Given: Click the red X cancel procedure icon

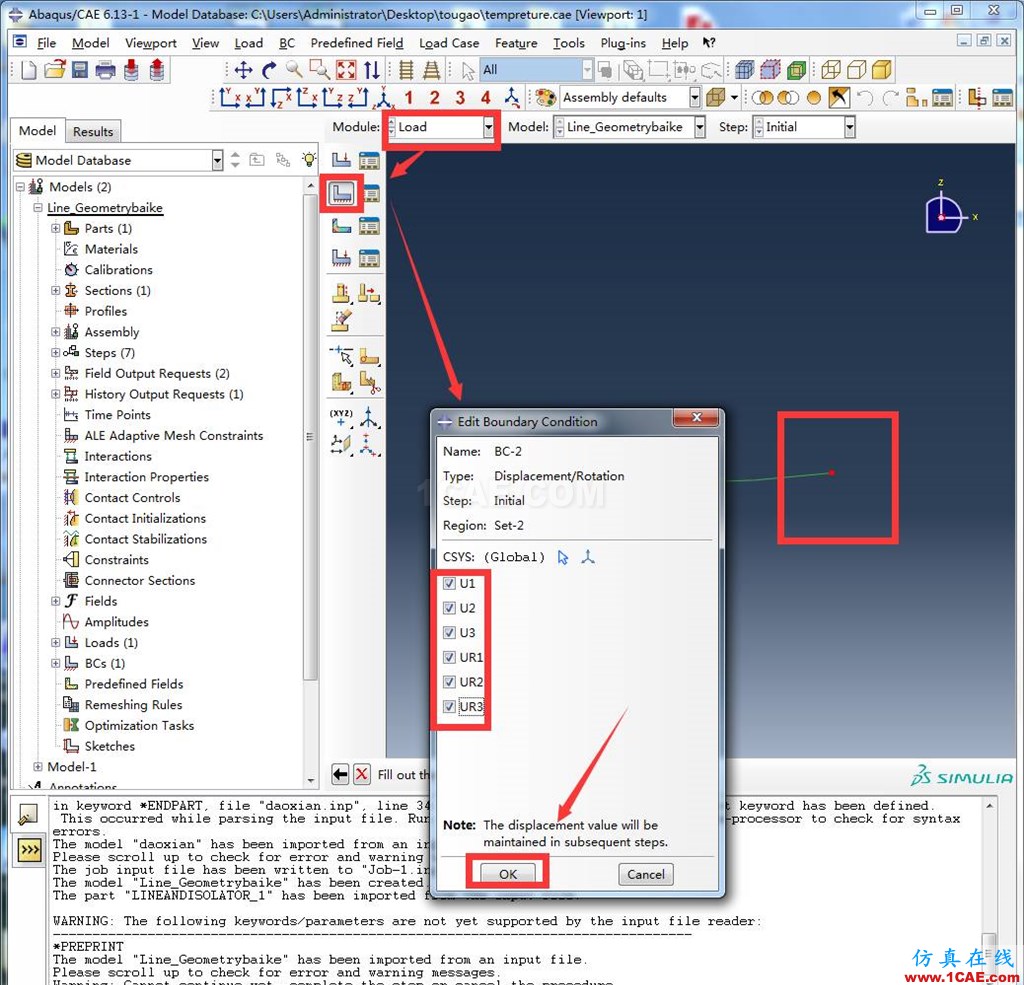Looking at the screenshot, I should 362,775.
